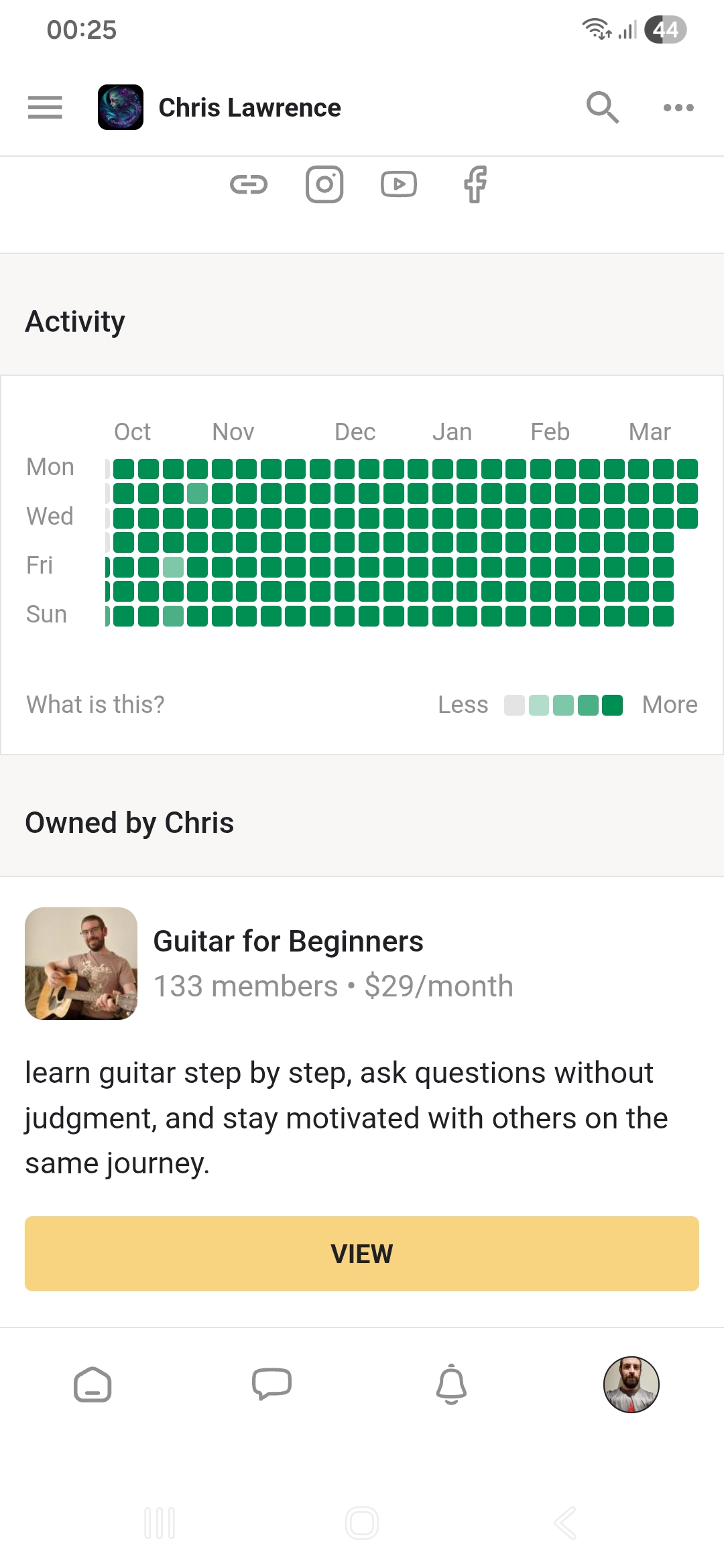Open the three-dot more options menu
724x1568 pixels.
(x=678, y=107)
